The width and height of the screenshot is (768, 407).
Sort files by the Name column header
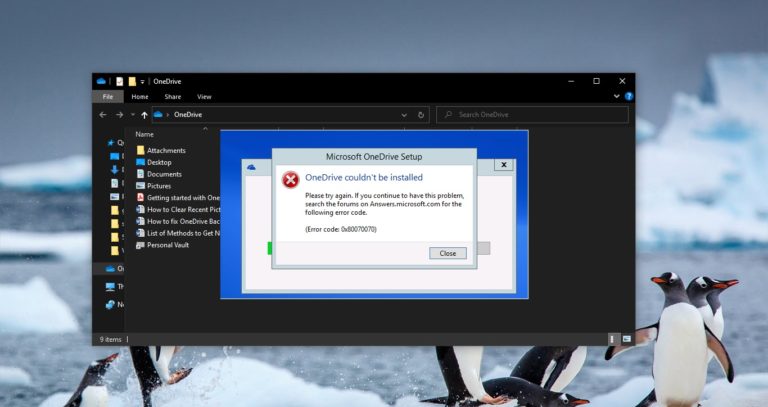(145, 134)
